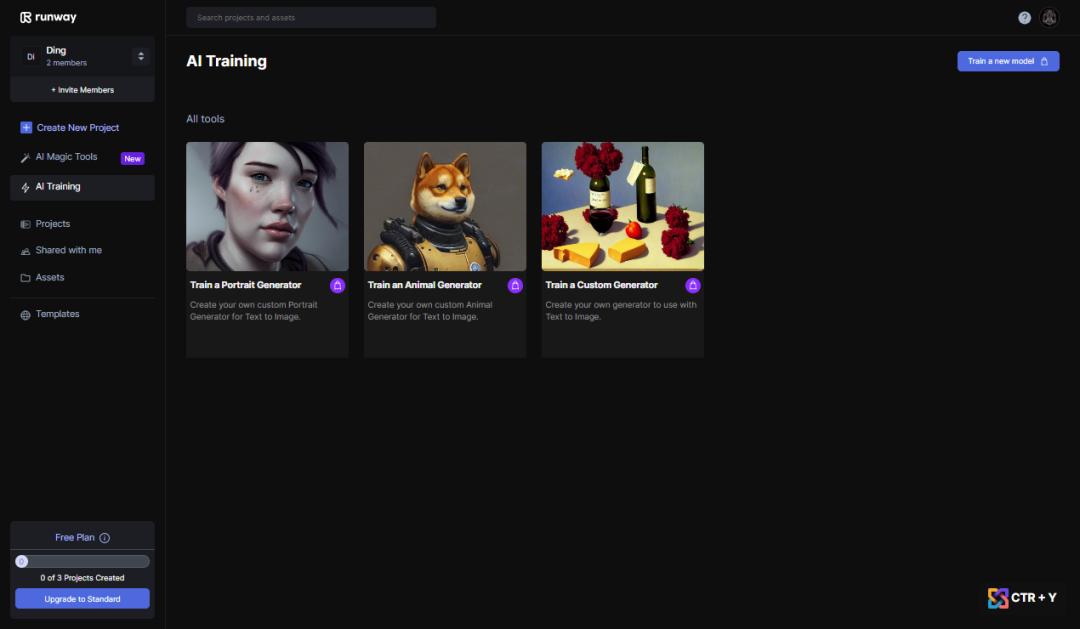Click the AI Training page heading

[x=226, y=61]
